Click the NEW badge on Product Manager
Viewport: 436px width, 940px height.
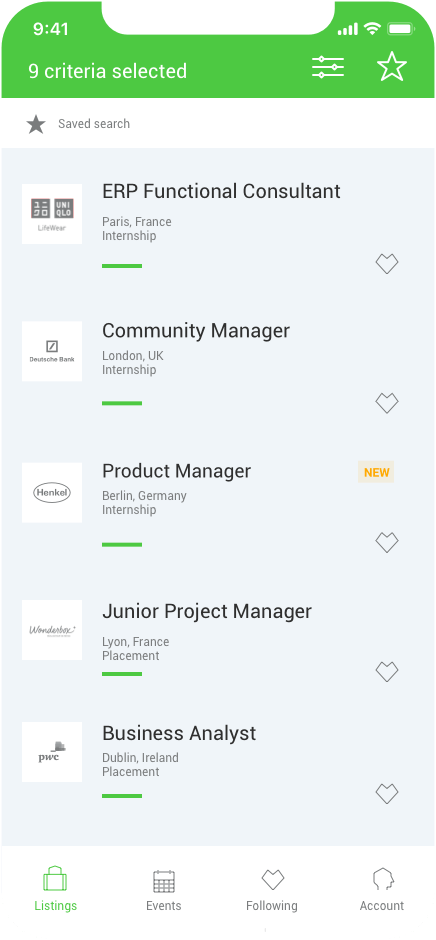coord(376,472)
